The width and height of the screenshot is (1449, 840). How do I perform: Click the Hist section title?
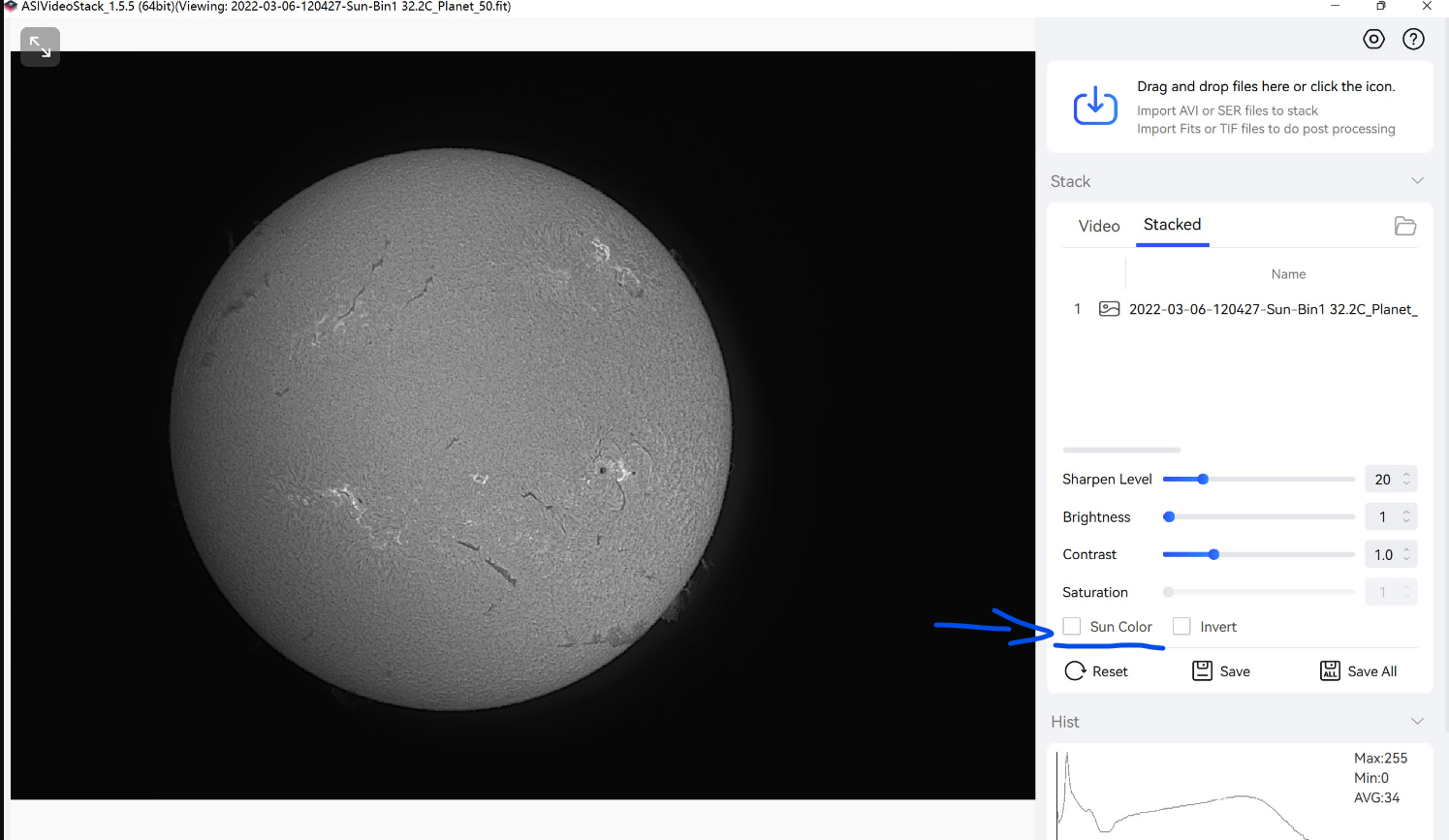click(x=1064, y=722)
